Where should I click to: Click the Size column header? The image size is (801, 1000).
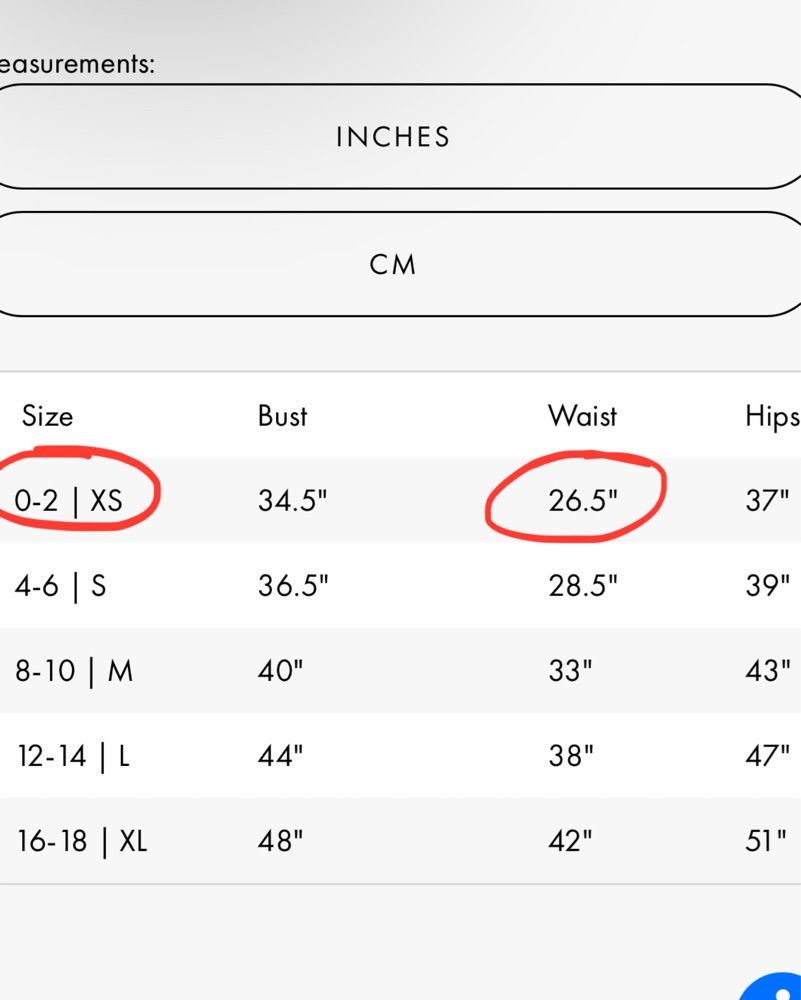[47, 416]
